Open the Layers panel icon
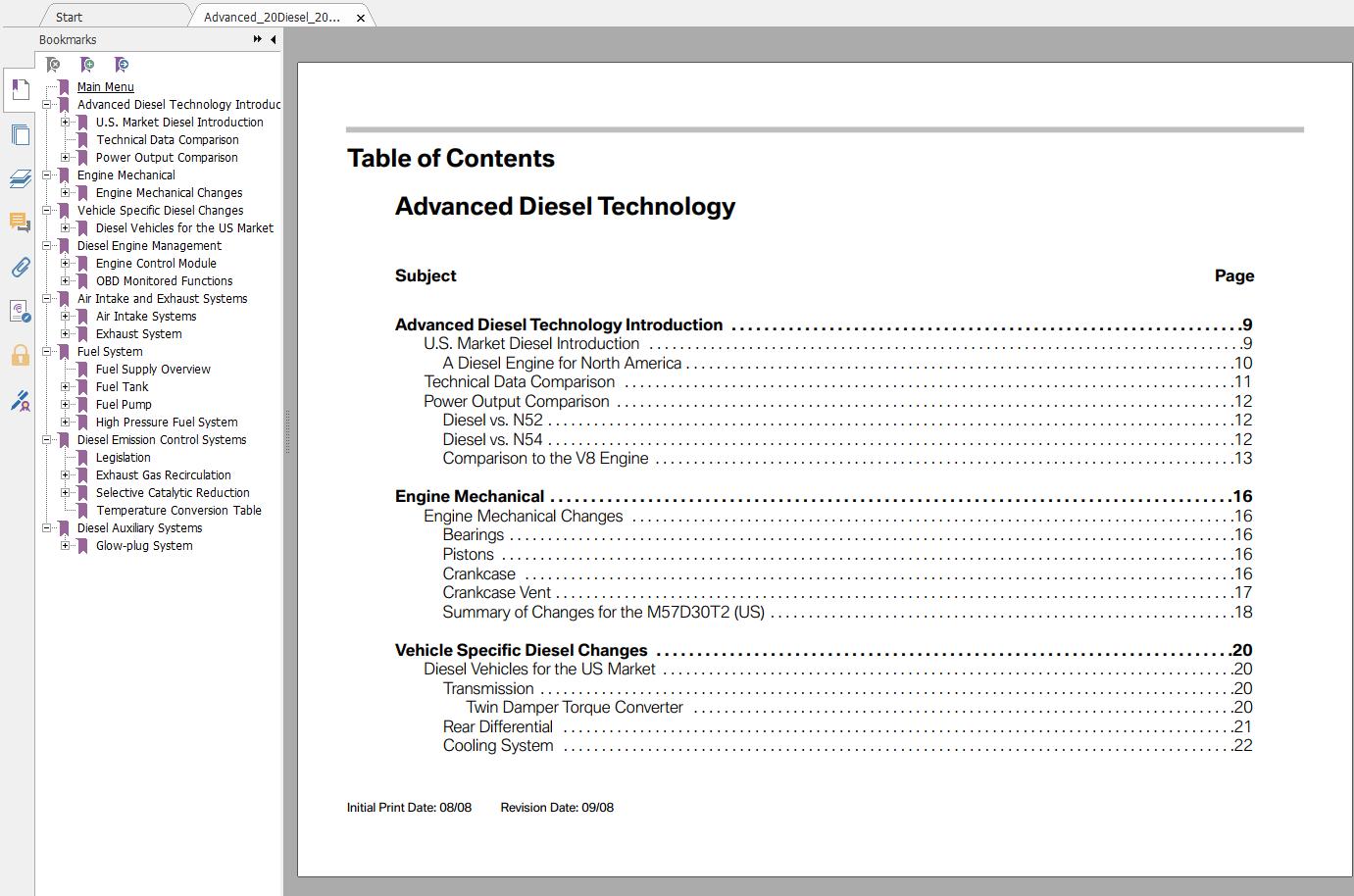The width and height of the screenshot is (1354, 896). point(20,179)
